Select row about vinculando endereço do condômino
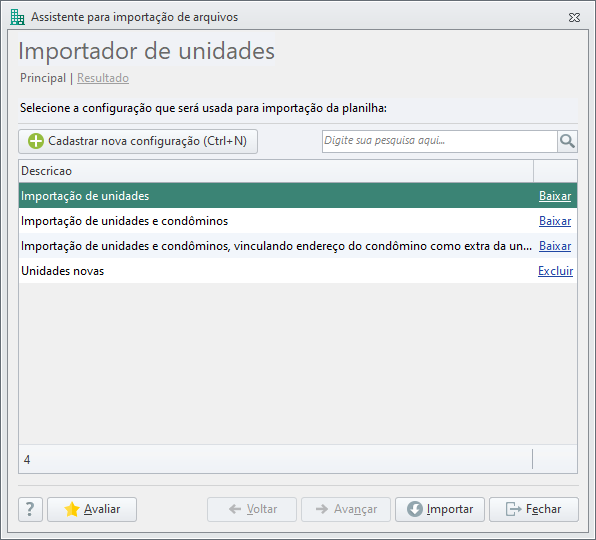The width and height of the screenshot is (596, 540). coord(298,246)
